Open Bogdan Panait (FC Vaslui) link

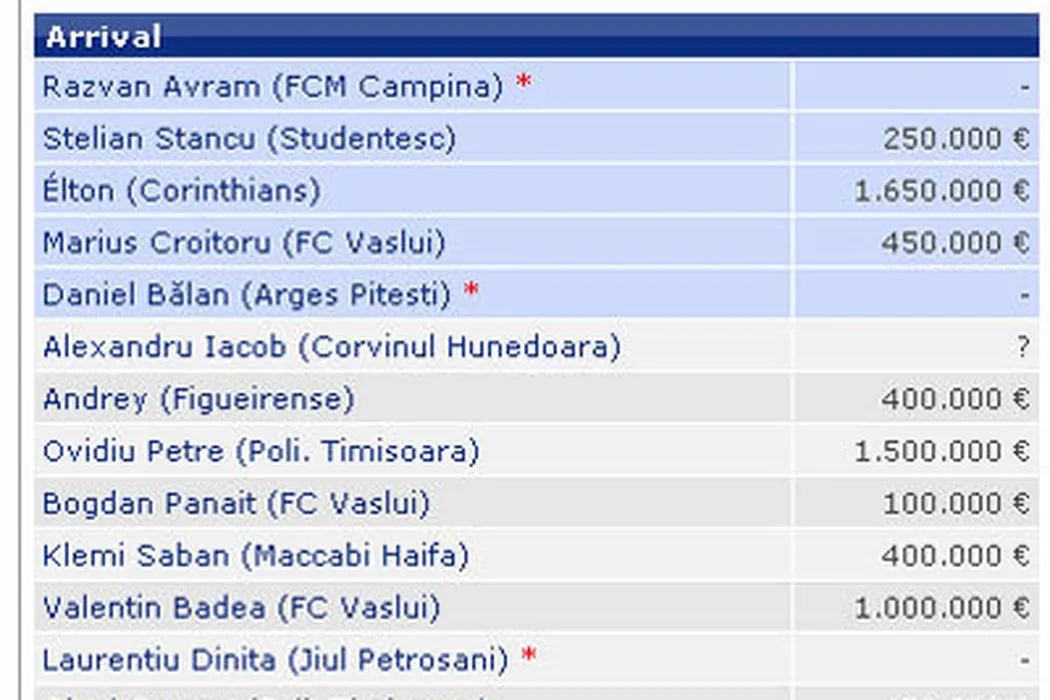point(236,504)
